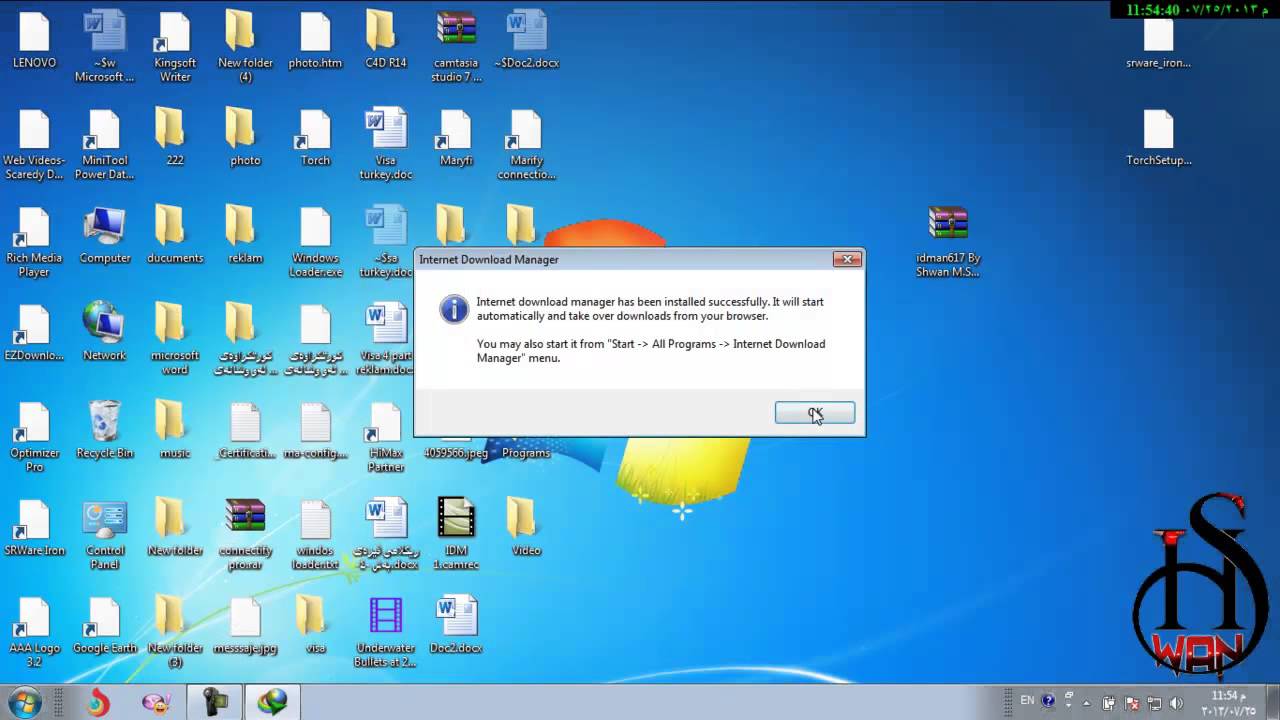This screenshot has width=1280, height=720.
Task: Select the Underwater Bullets video file
Action: [385, 633]
